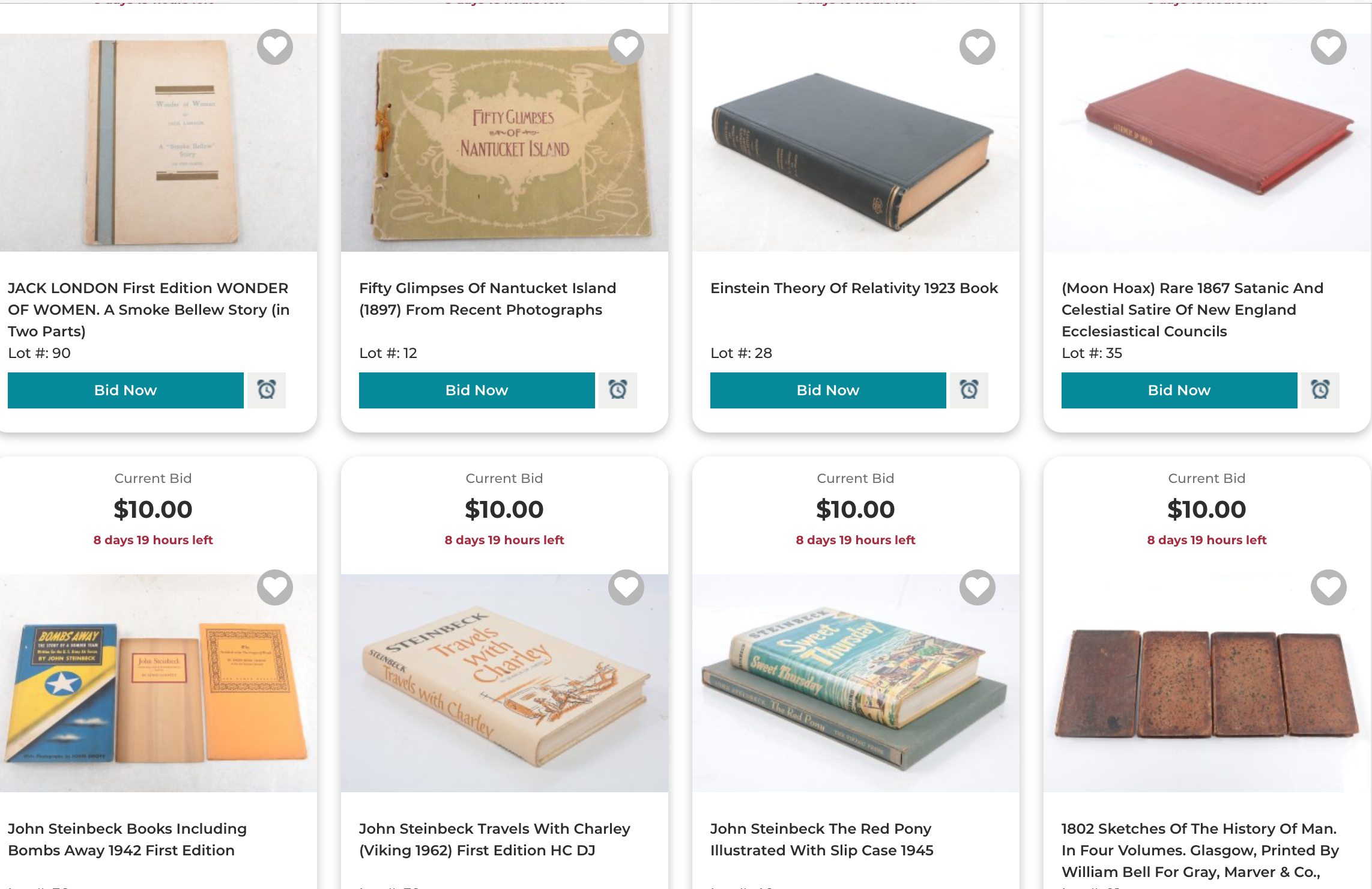The height and width of the screenshot is (889, 1372).
Task: Heart the Moon Hoax 1867 satire lot
Action: [x=1329, y=47]
